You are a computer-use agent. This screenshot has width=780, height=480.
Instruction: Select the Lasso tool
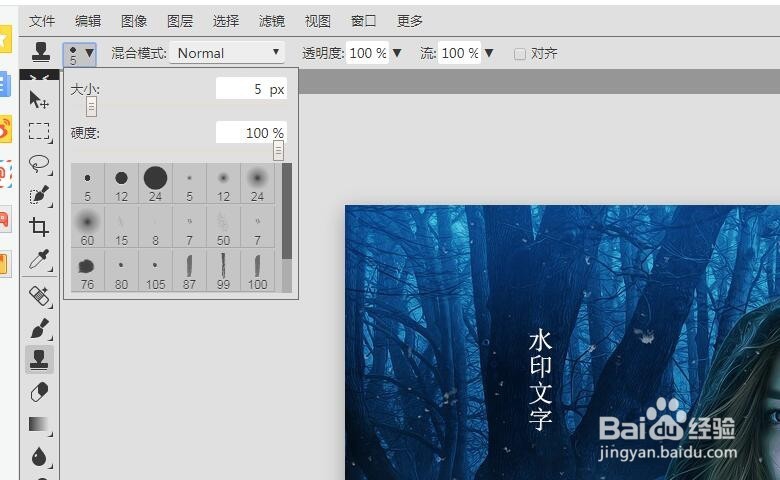39,164
